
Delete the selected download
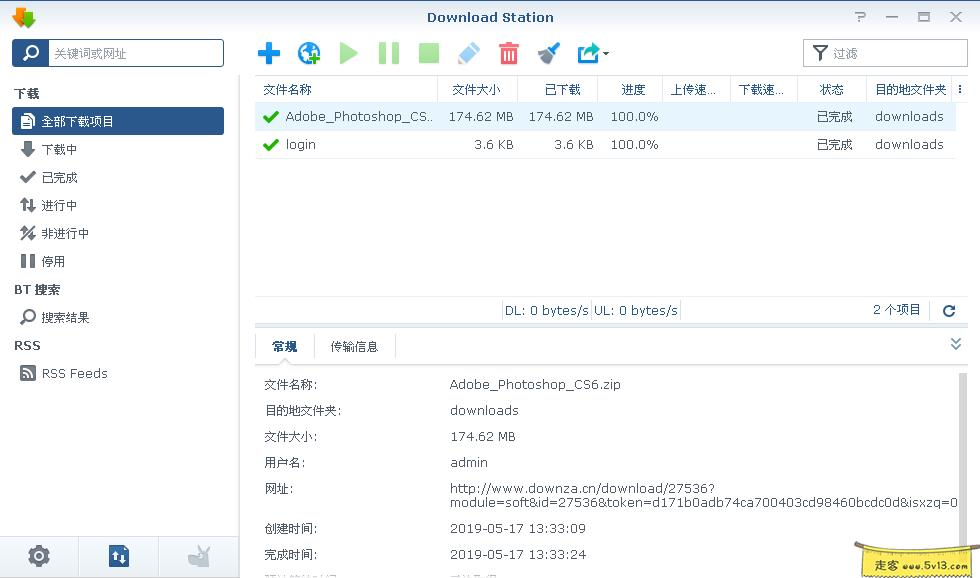point(509,53)
